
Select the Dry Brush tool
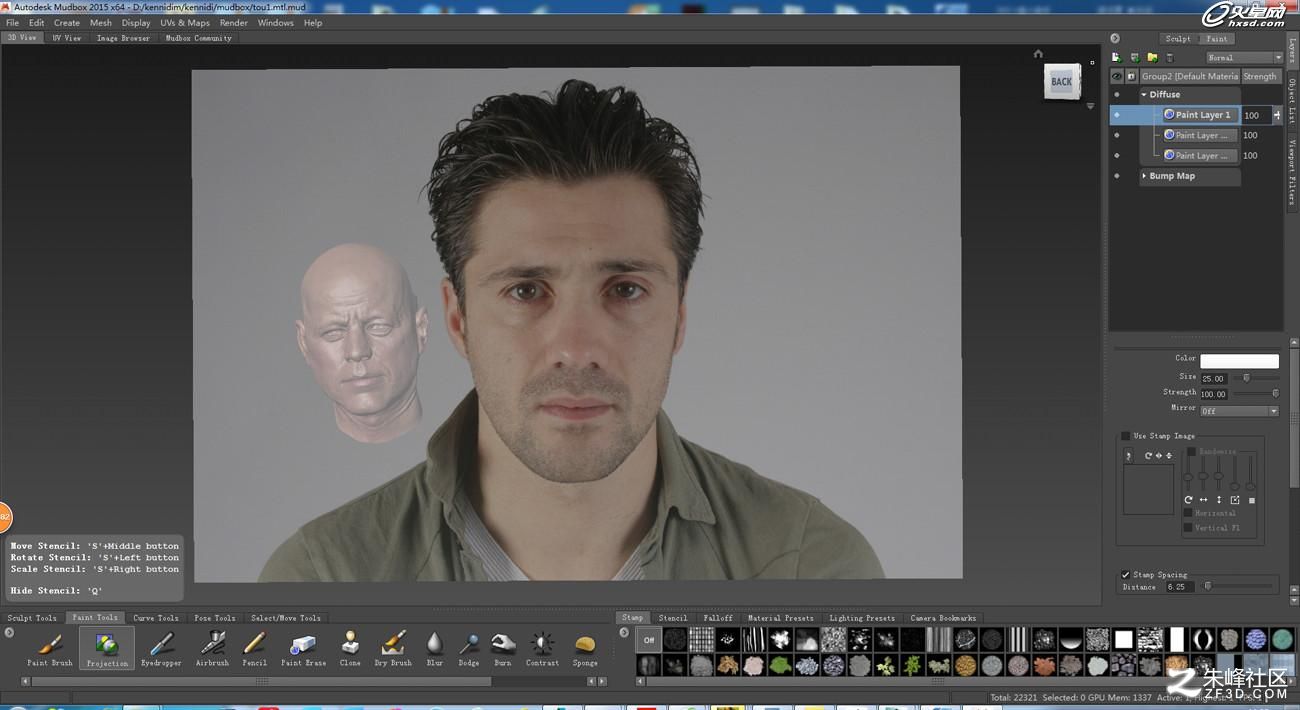click(393, 648)
